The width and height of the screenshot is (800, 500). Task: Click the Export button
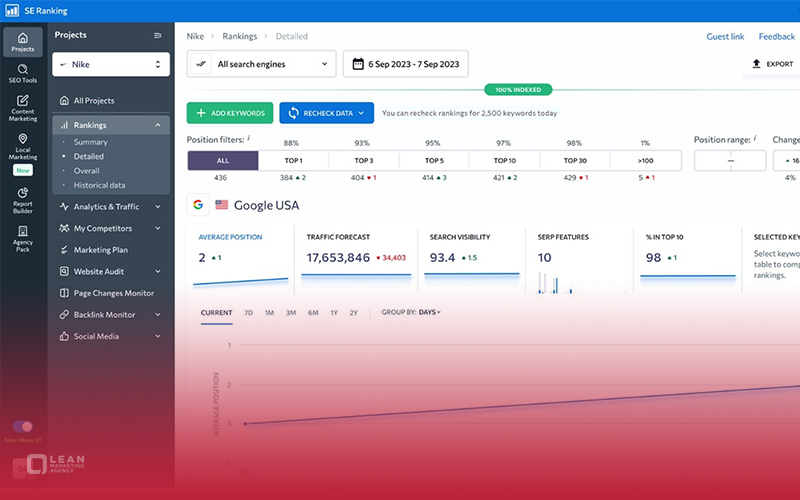pyautogui.click(x=772, y=64)
